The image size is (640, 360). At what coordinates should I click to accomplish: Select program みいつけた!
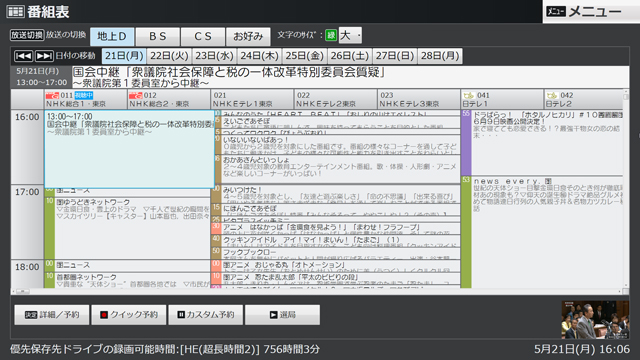click(337, 193)
